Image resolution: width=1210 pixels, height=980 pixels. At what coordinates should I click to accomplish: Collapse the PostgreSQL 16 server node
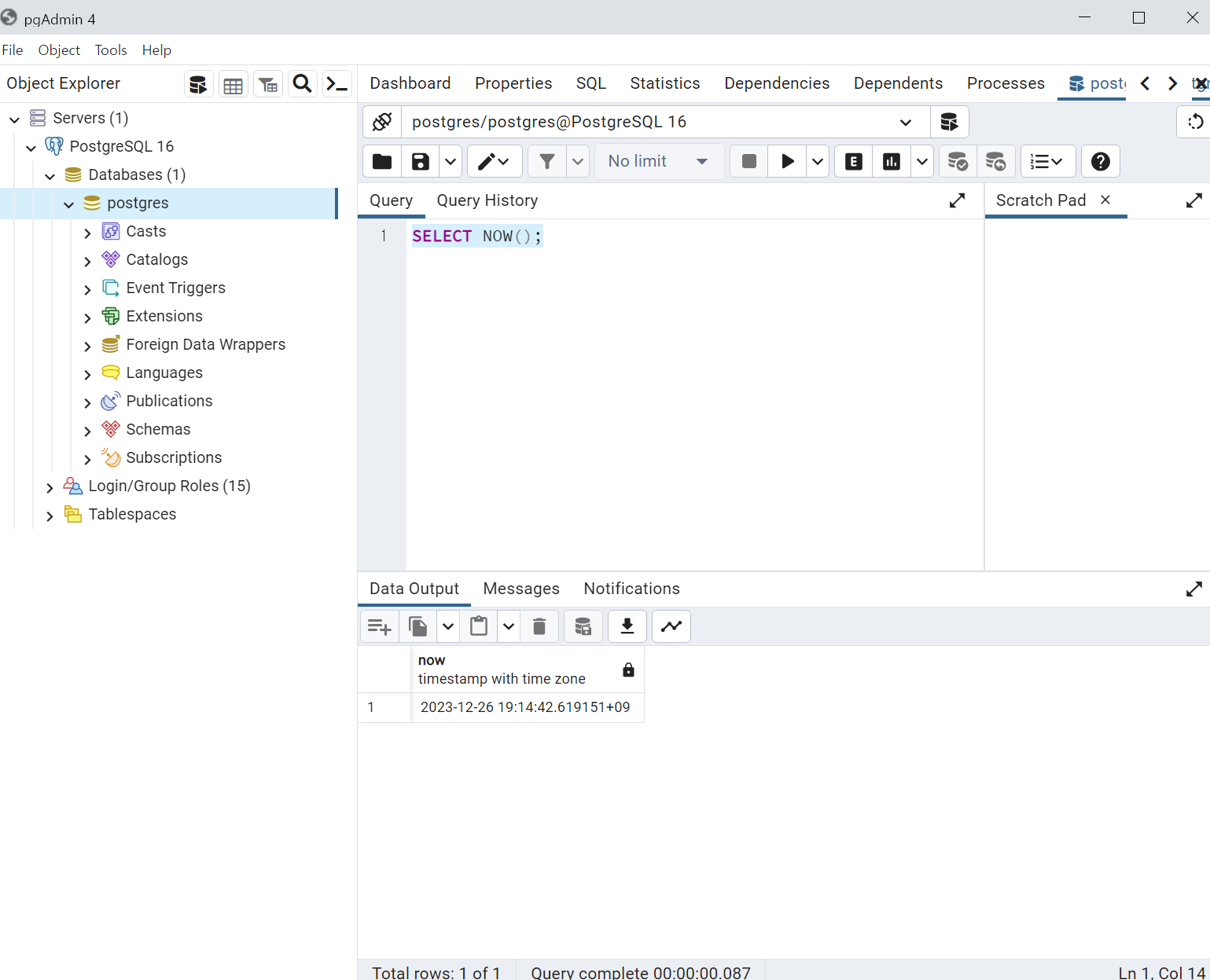tap(31, 147)
